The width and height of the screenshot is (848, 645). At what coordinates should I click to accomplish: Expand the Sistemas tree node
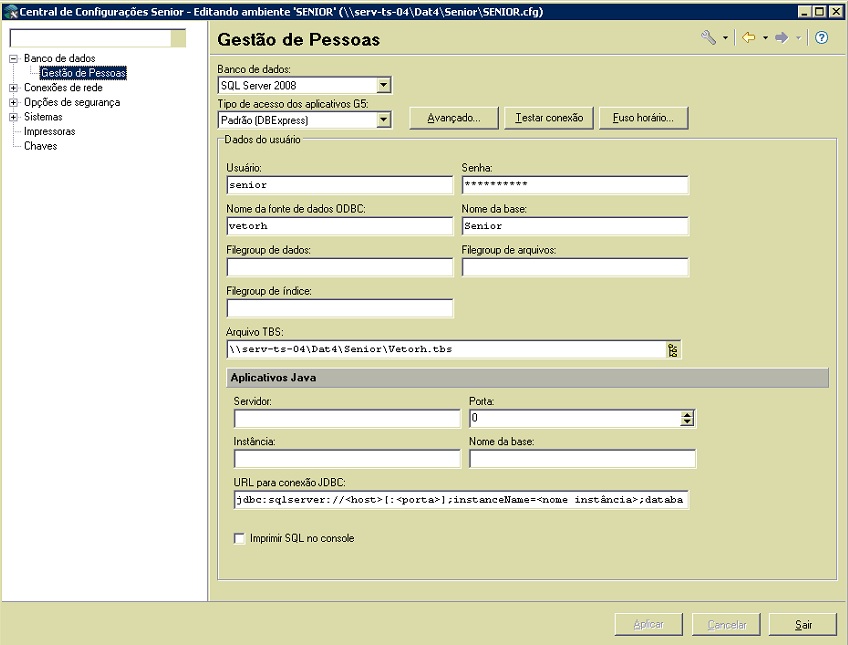coord(14,117)
